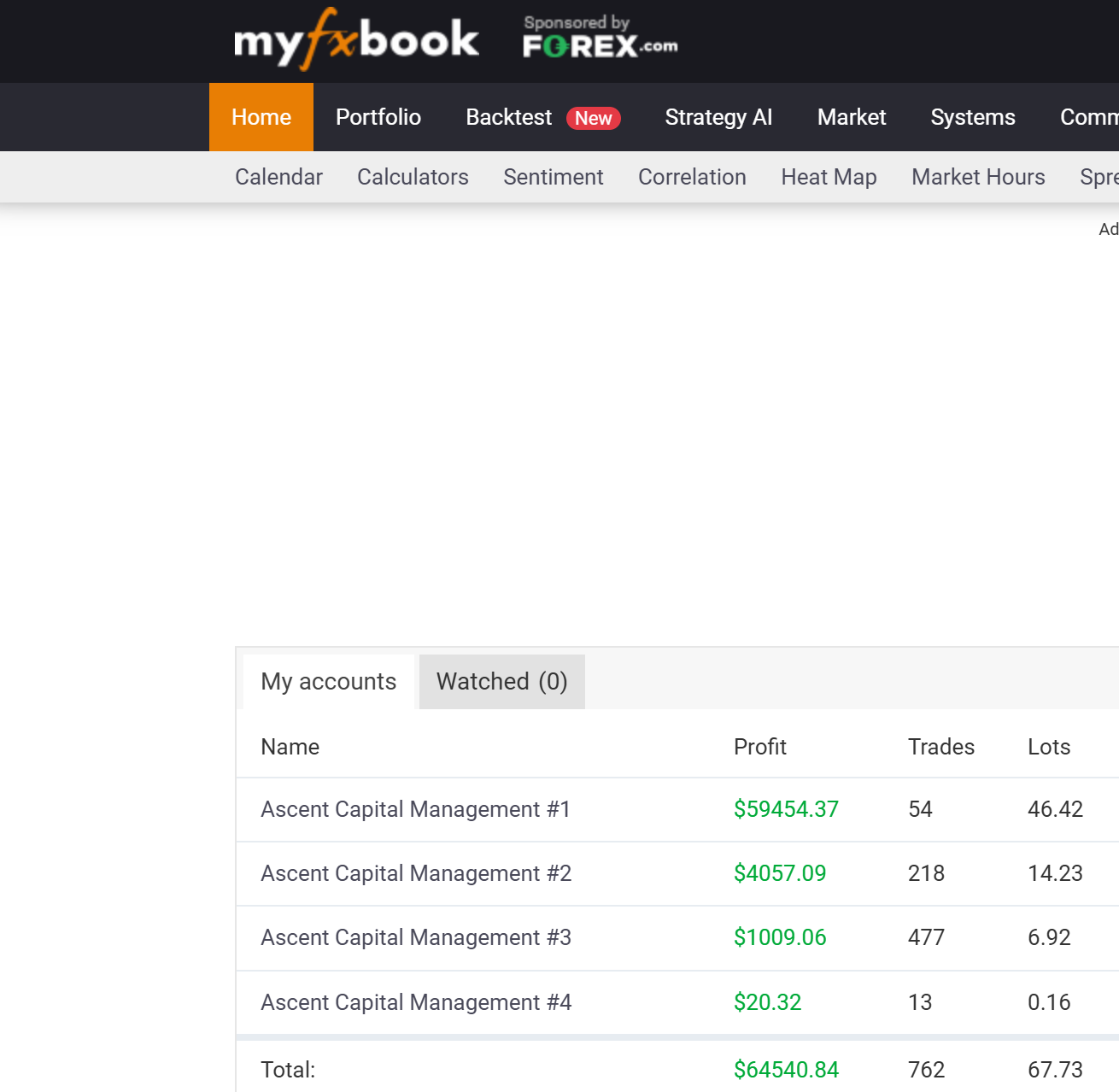Click the 0.16 lots cell
This screenshot has width=1119, height=1092.
coord(1049,1002)
